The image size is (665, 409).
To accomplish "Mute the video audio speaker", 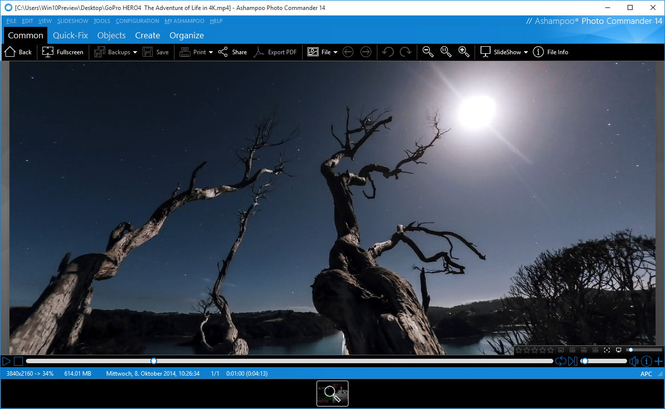I will pyautogui.click(x=634, y=361).
